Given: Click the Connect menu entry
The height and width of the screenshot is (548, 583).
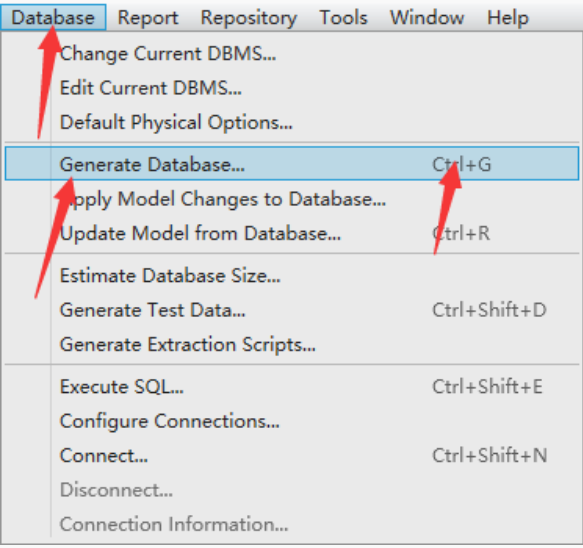Looking at the screenshot, I should (x=292, y=455).
